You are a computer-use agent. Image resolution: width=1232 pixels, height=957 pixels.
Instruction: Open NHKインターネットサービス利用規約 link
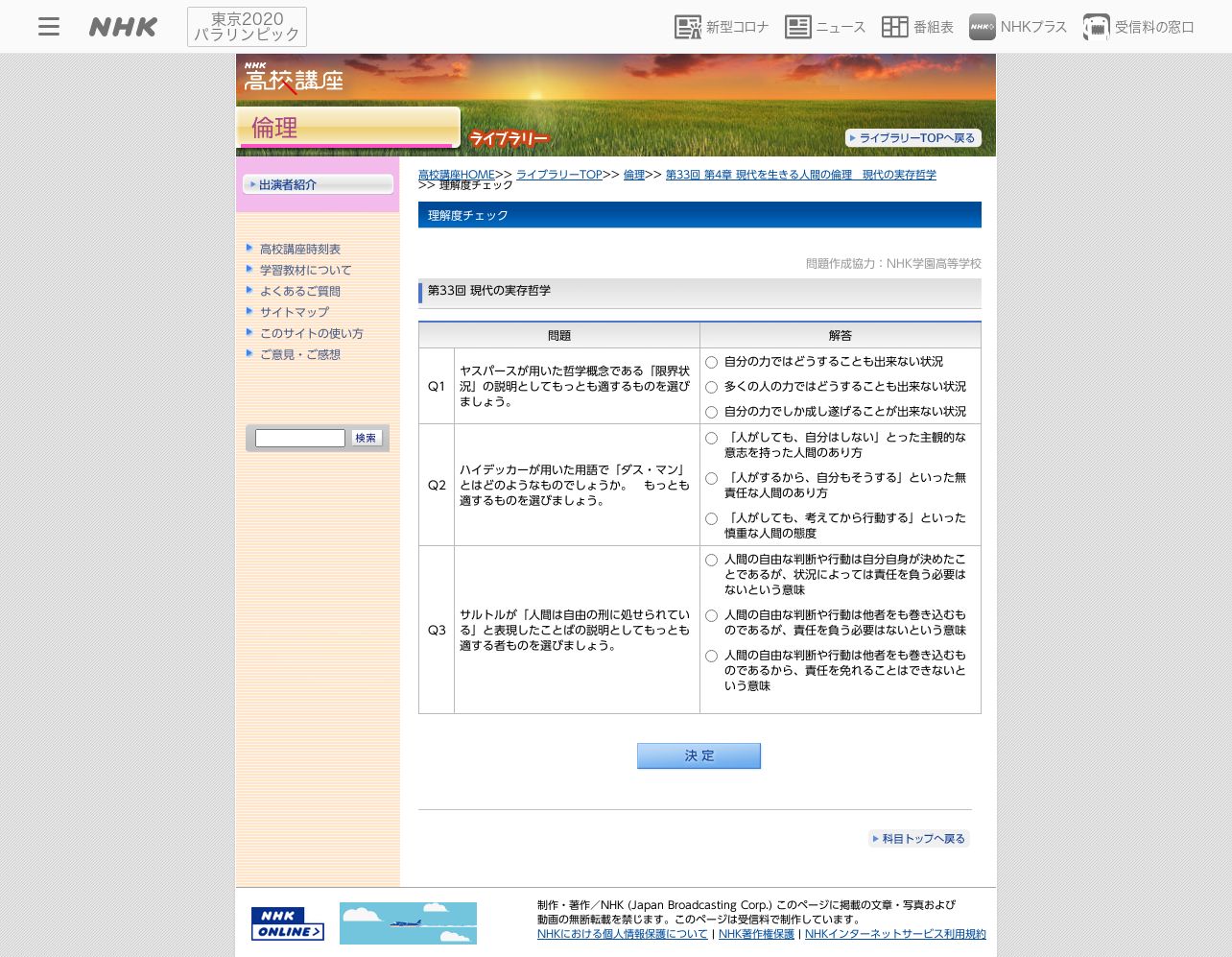pyautogui.click(x=895, y=934)
